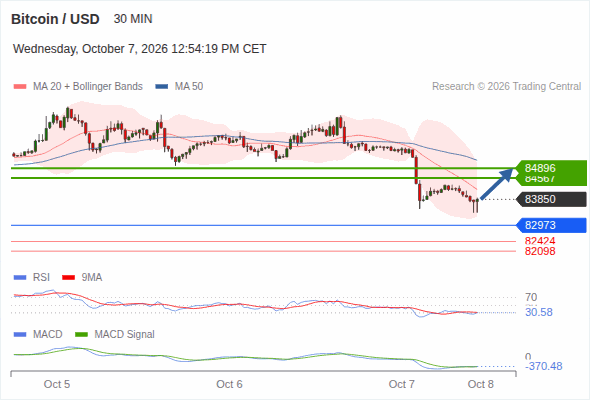
Task: Click the RSI value 30.58 label
Action: tap(539, 312)
